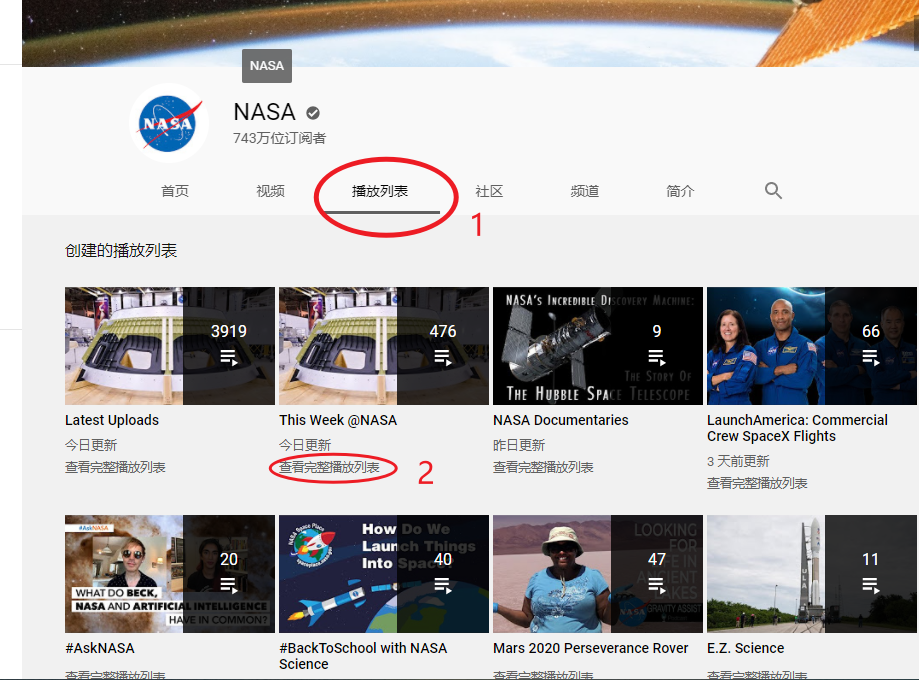Open the How Do We Launch Things thumbnail
The height and width of the screenshot is (680, 919).
(384, 574)
